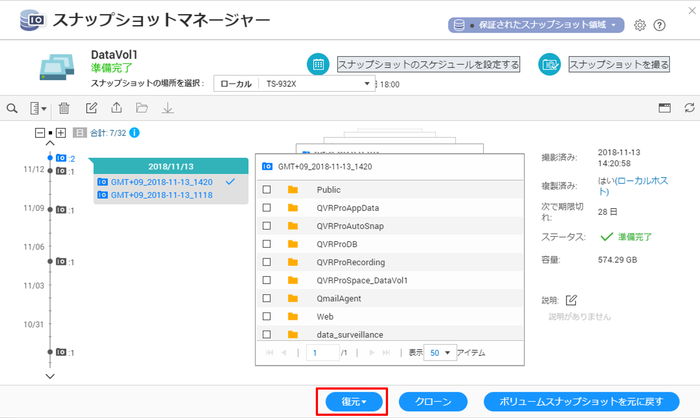
Task: Expand the timeline with the plus box
Action: pyautogui.click(x=61, y=133)
